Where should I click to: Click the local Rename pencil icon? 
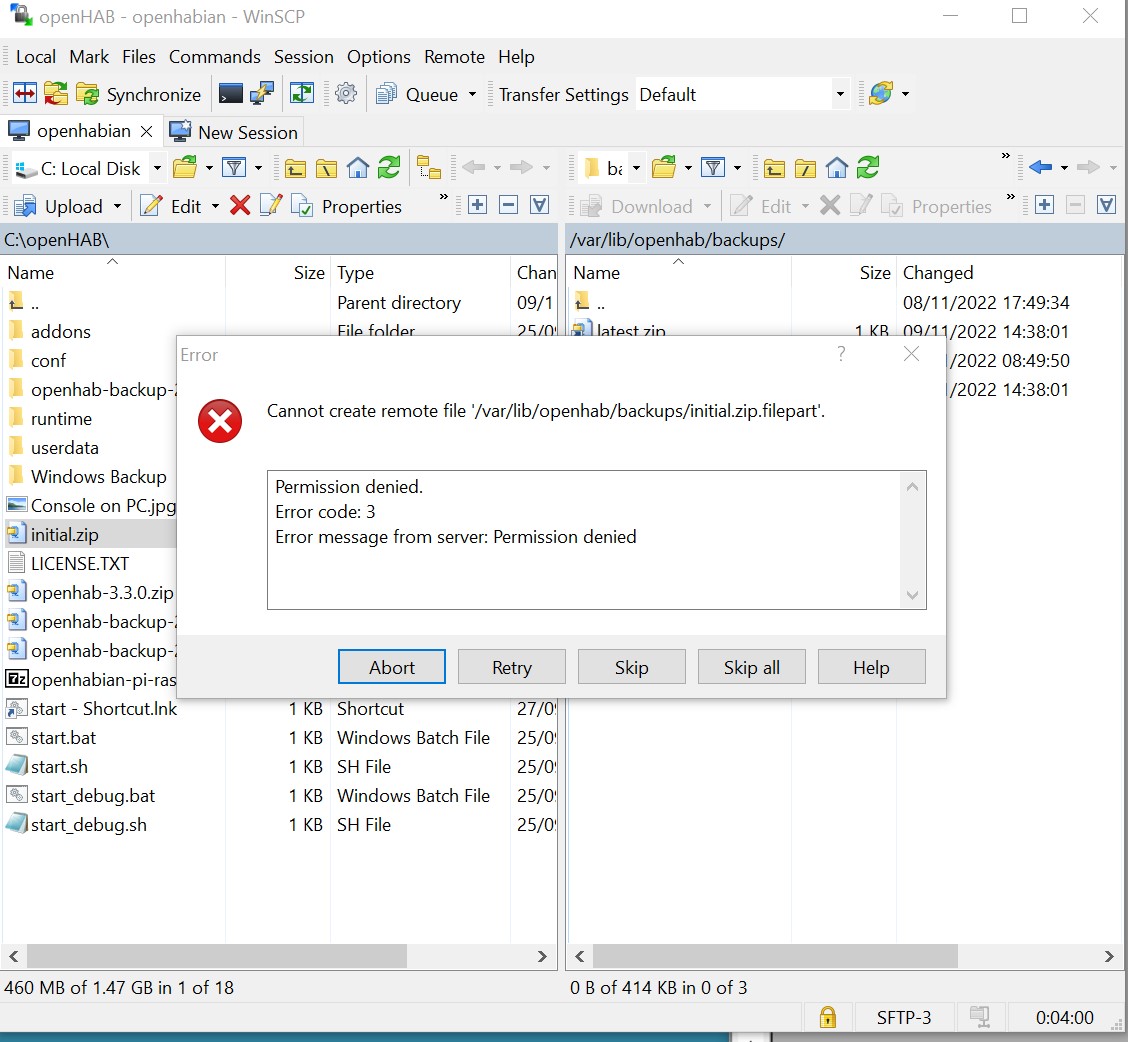click(270, 206)
